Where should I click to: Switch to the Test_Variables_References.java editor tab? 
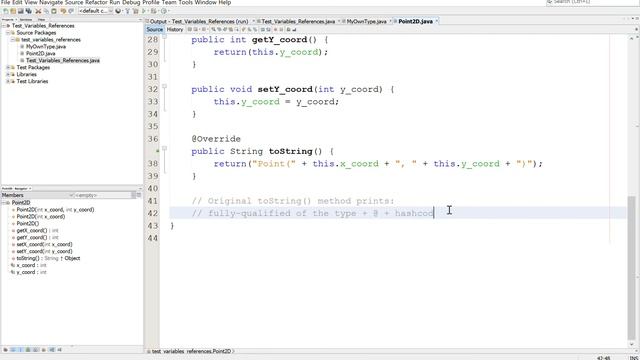click(x=298, y=21)
